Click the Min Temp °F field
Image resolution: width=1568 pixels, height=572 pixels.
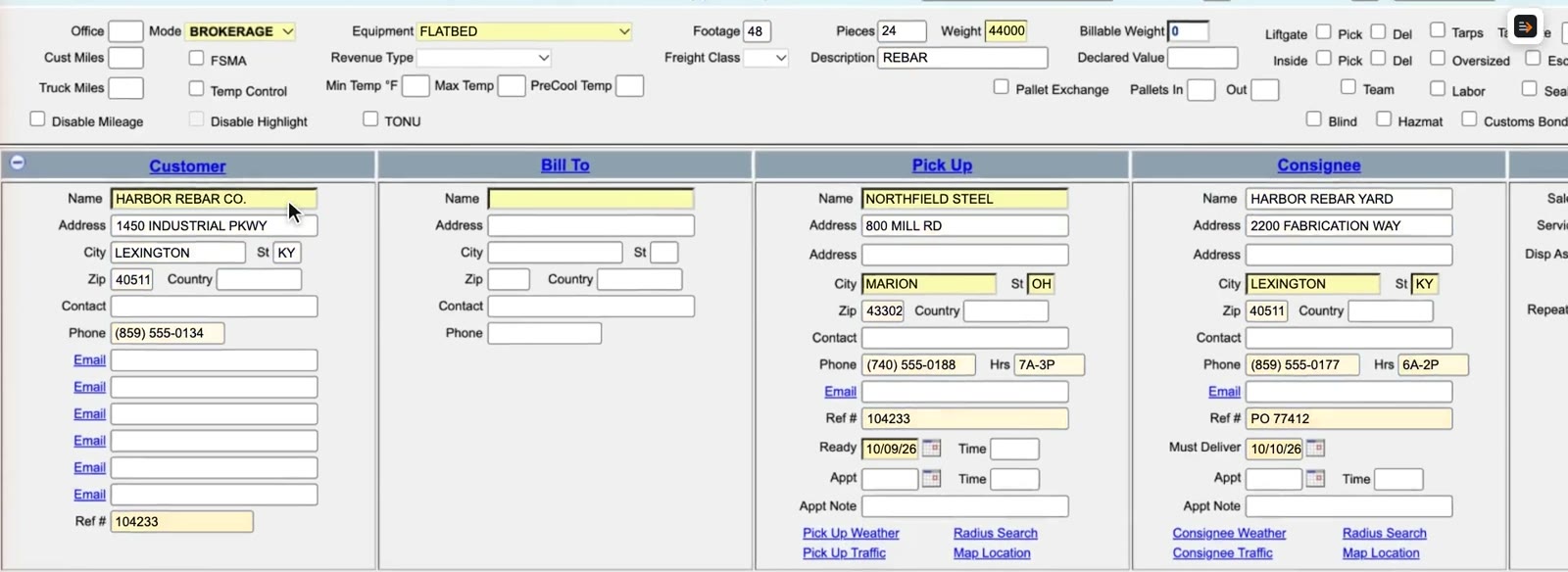[416, 86]
